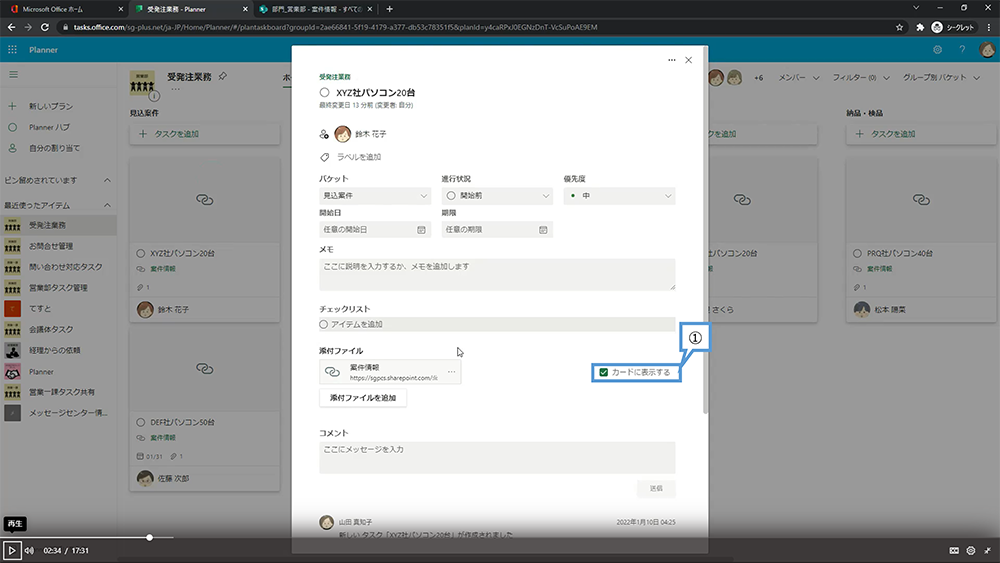Switch to 部門_営業部 案件情報 browser tab
This screenshot has height=563, width=1000.
tap(314, 9)
